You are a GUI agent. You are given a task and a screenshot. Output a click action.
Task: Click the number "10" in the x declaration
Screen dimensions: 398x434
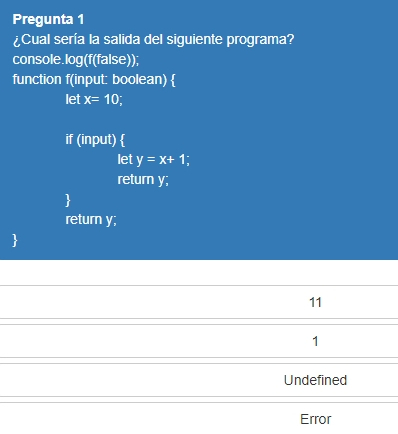[111, 99]
